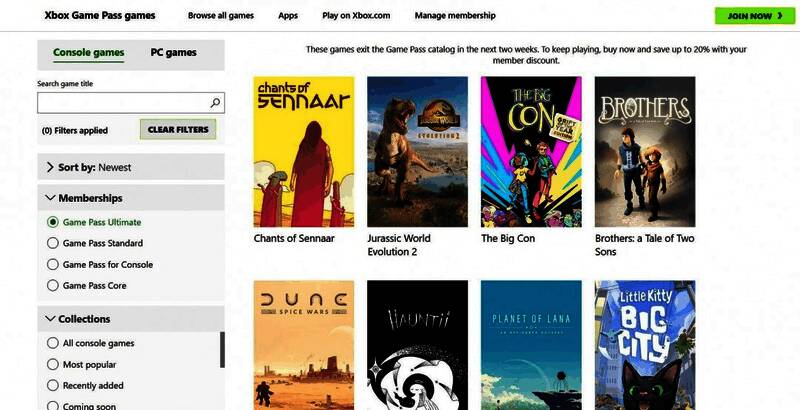Expand the Sort by Newest section

coord(130,167)
